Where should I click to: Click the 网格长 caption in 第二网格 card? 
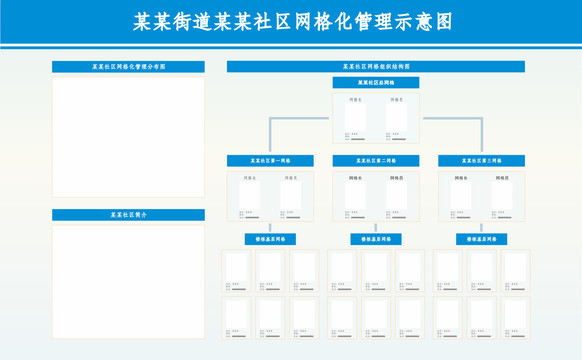click(355, 178)
